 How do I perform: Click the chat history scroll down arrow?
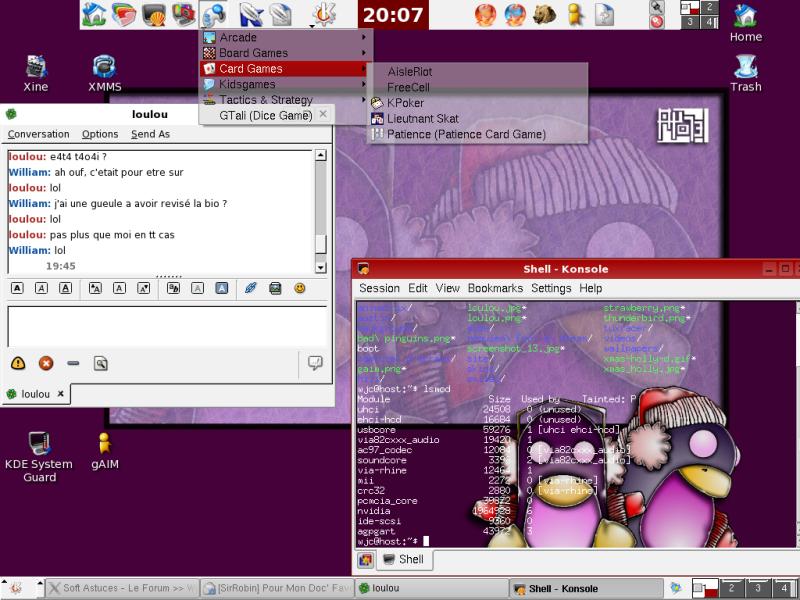click(x=320, y=267)
